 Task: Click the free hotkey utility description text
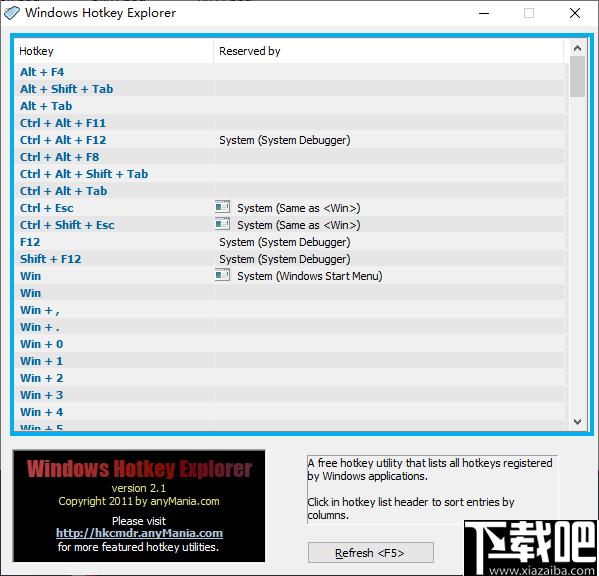[x=430, y=469]
